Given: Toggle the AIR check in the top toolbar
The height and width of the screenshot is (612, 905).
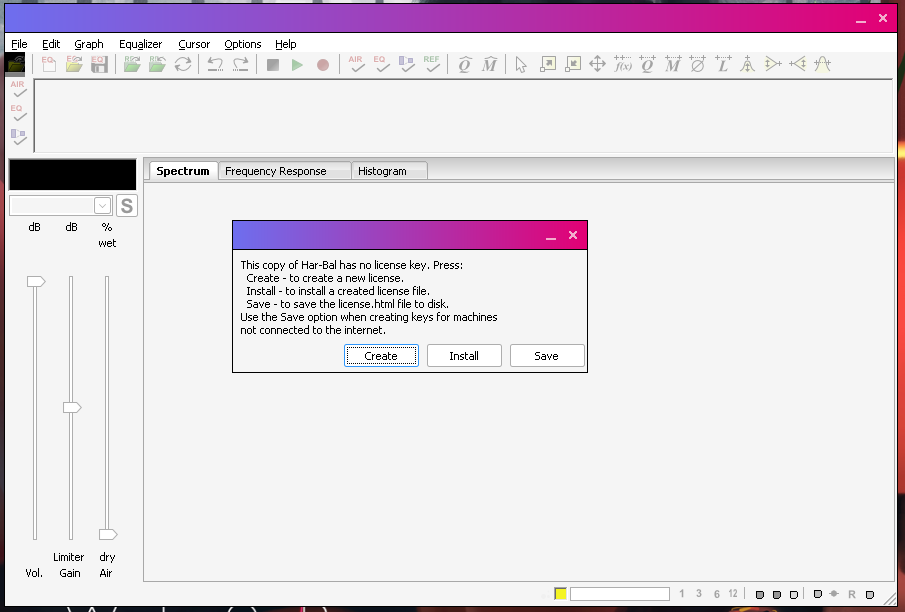Looking at the screenshot, I should coord(356,64).
